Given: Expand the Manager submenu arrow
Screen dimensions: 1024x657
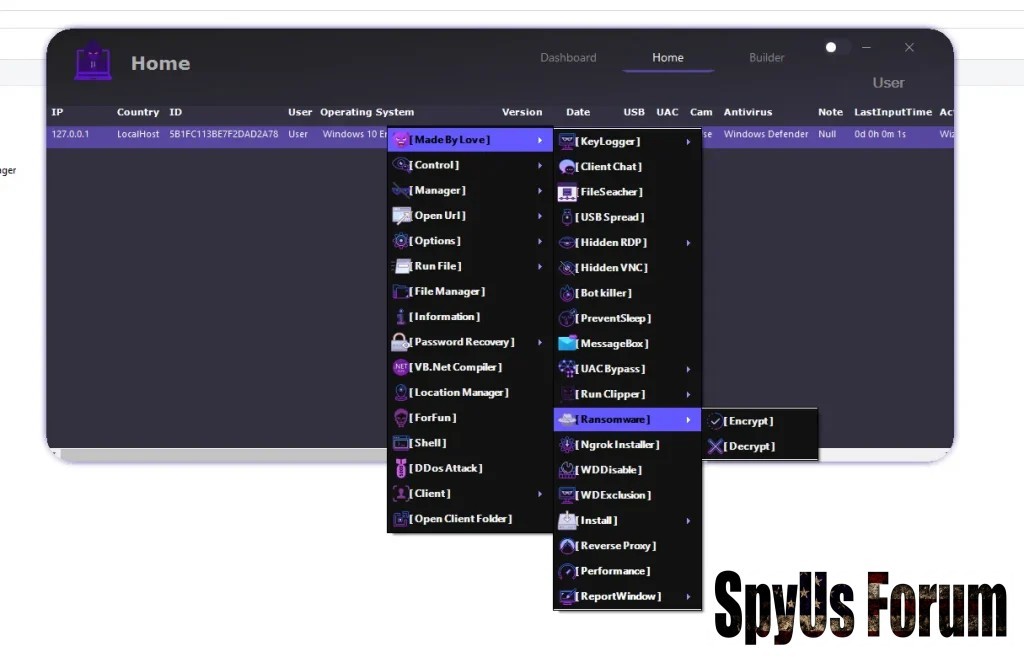Looking at the screenshot, I should 540,191.
